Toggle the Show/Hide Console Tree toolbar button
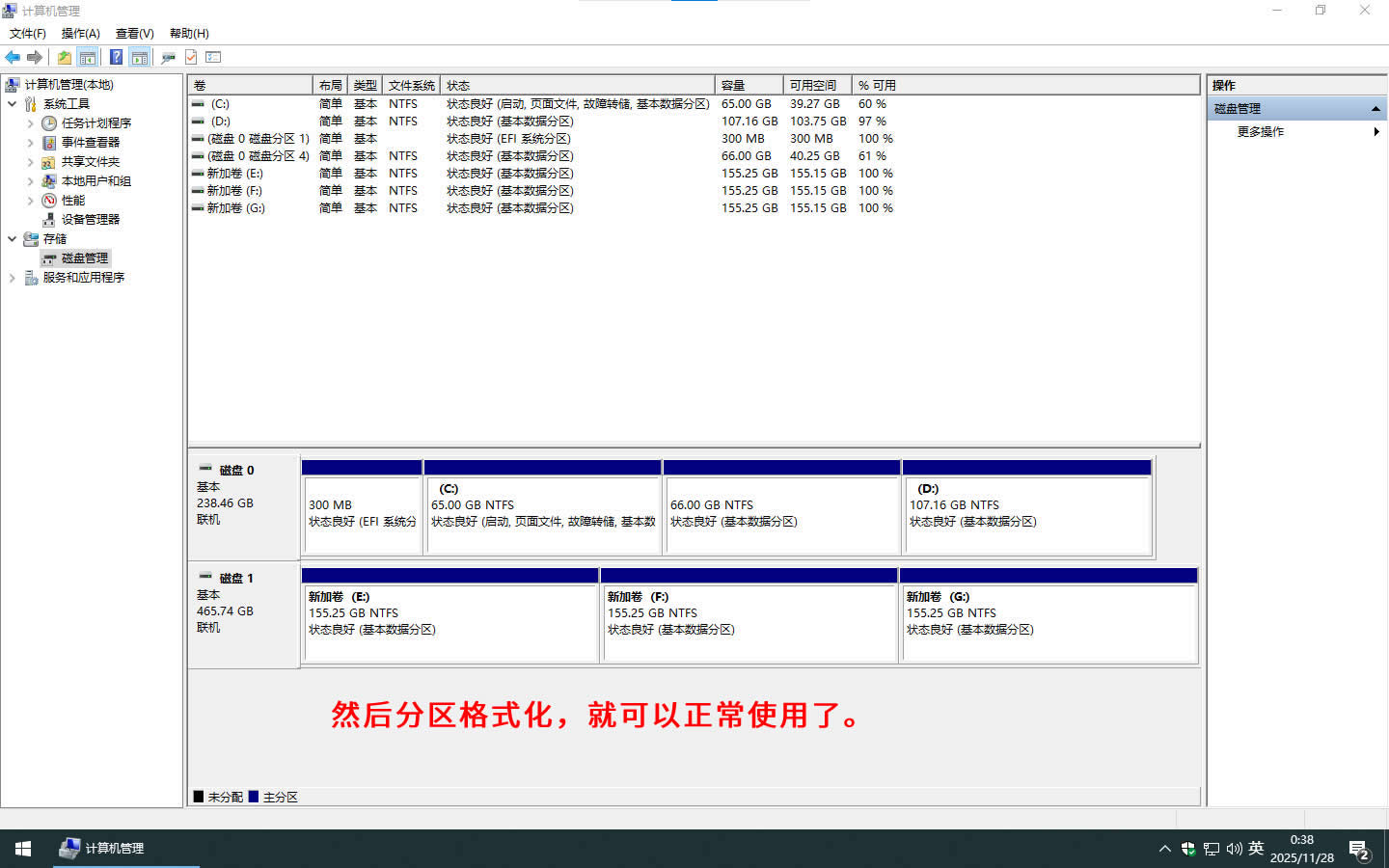Image resolution: width=1389 pixels, height=868 pixels. coord(88,58)
